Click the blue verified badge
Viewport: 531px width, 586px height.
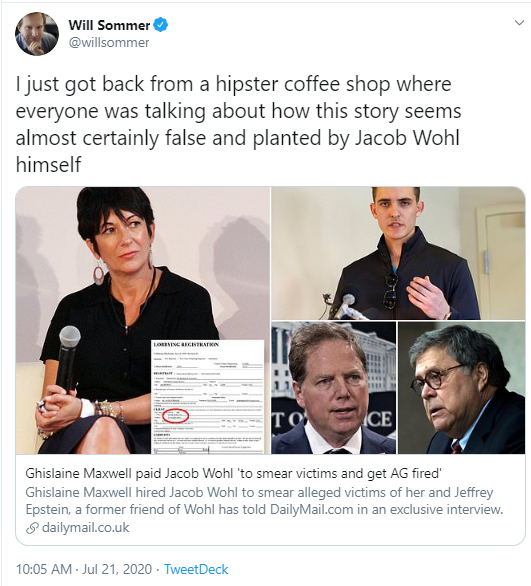tap(161, 25)
